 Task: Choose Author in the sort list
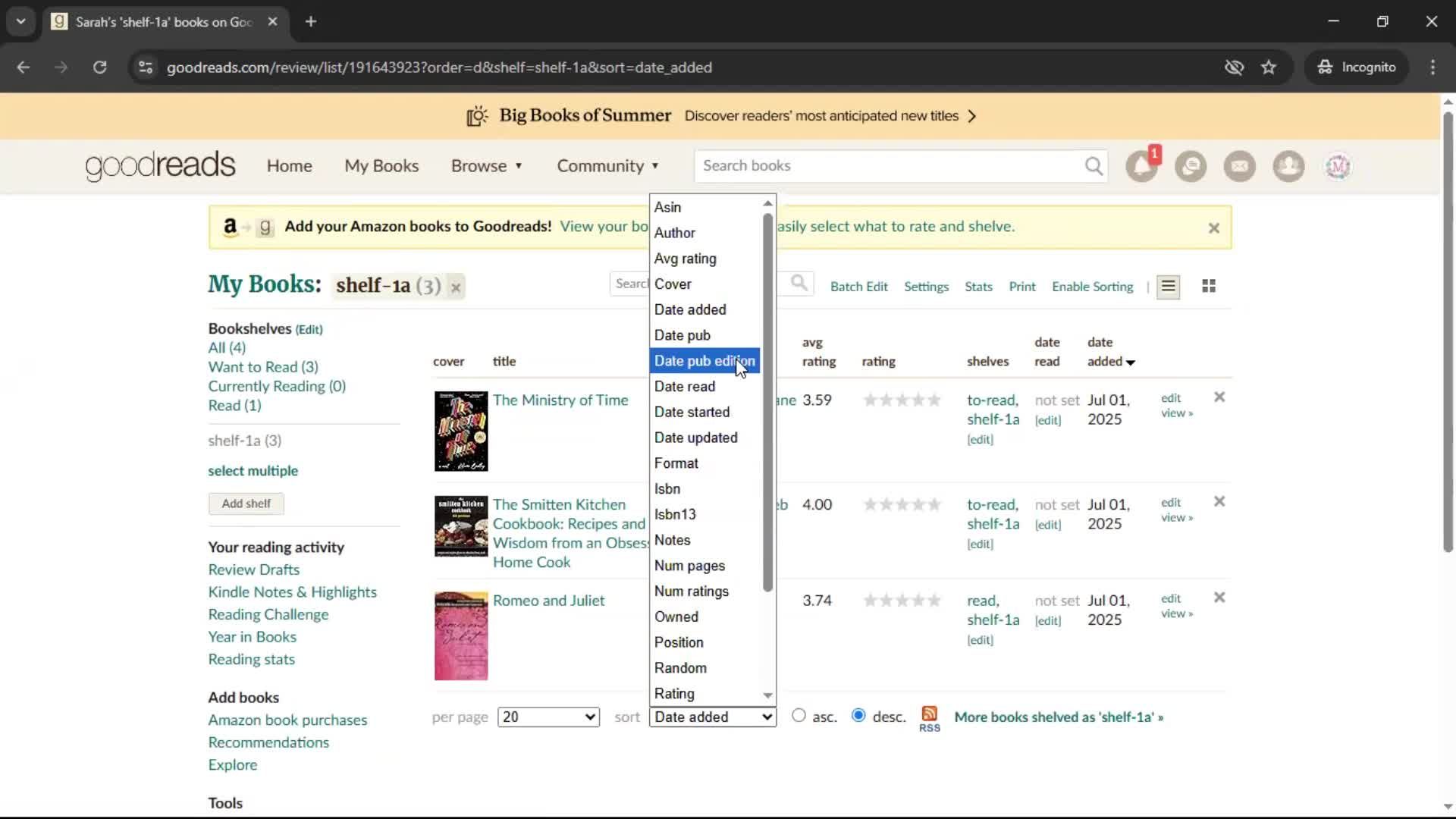pos(704,233)
